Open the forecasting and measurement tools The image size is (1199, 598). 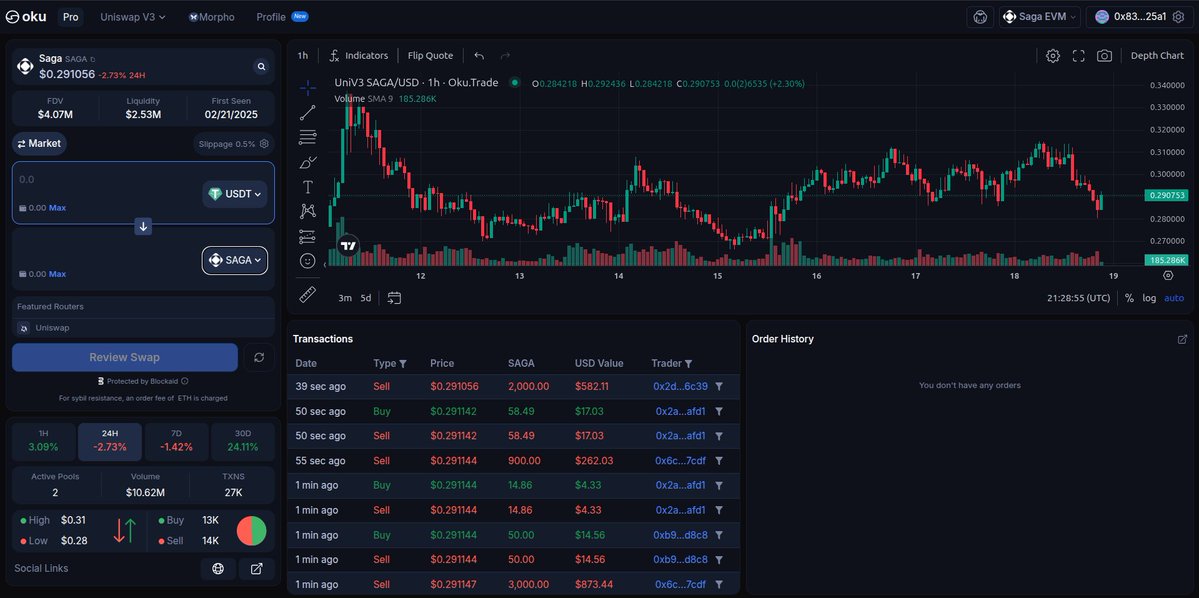pyautogui.click(x=307, y=236)
